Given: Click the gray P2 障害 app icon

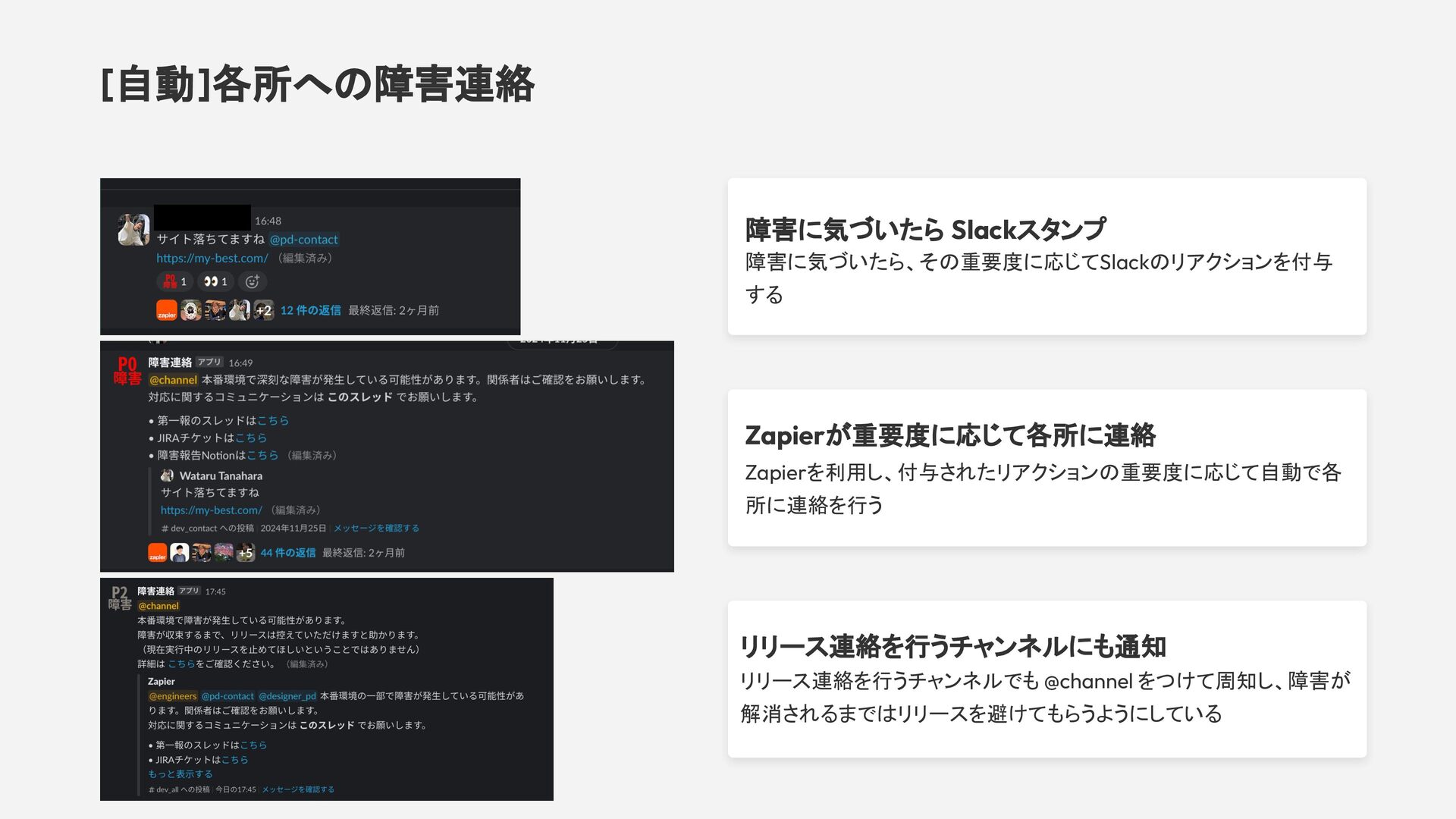Looking at the screenshot, I should point(120,598).
